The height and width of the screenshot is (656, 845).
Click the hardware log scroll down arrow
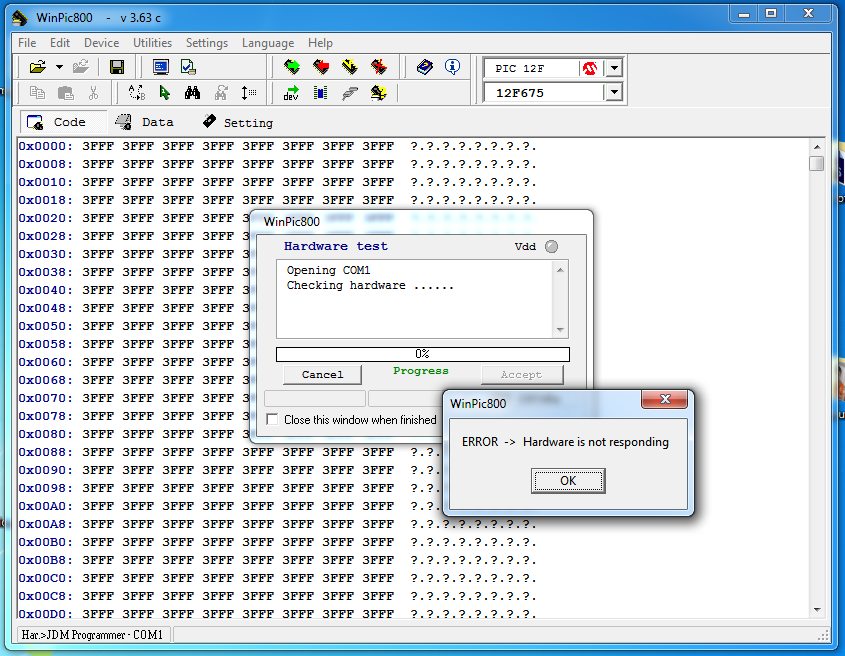click(x=560, y=329)
